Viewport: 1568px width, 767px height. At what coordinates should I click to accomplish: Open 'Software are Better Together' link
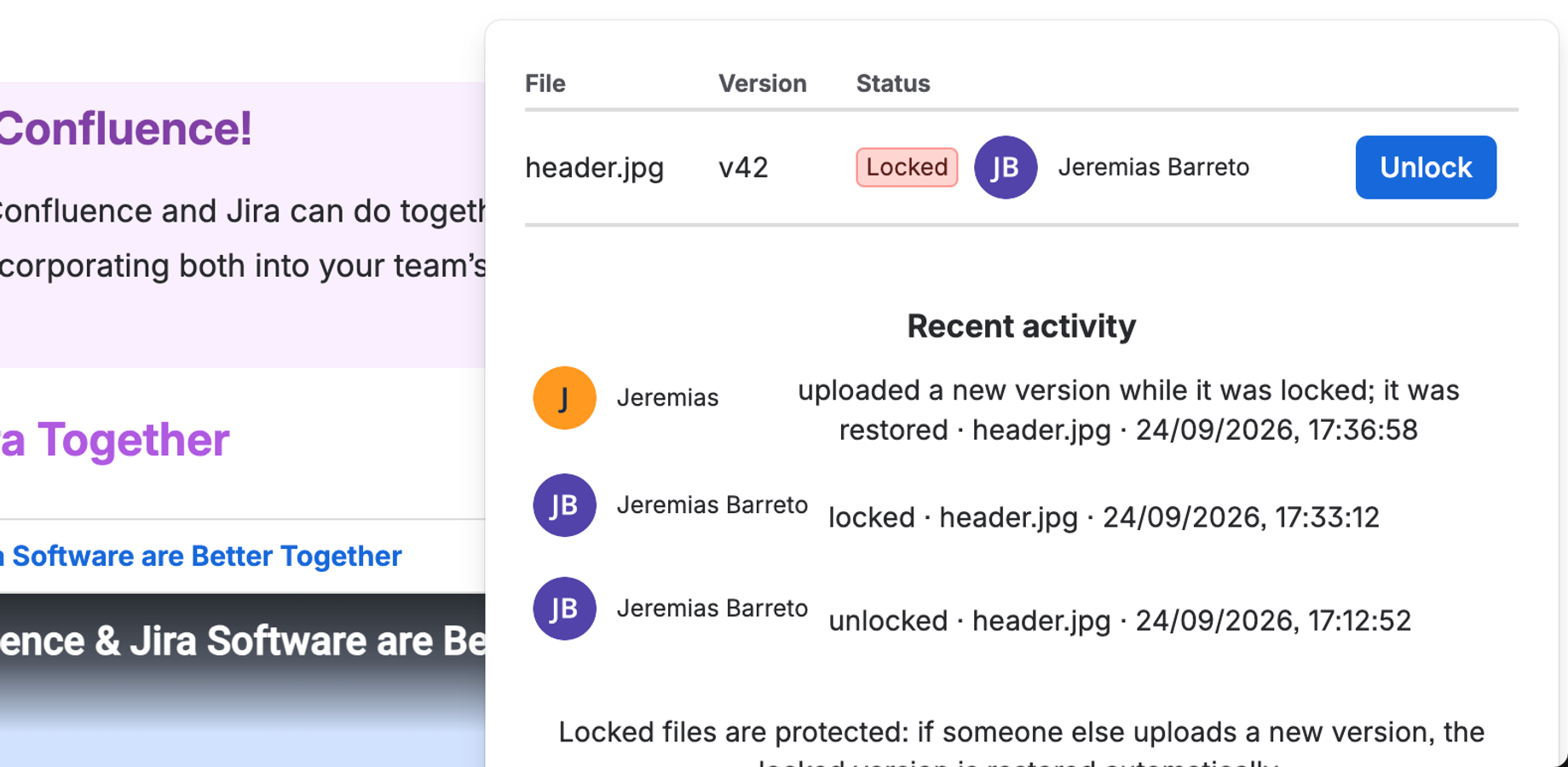pyautogui.click(x=202, y=556)
